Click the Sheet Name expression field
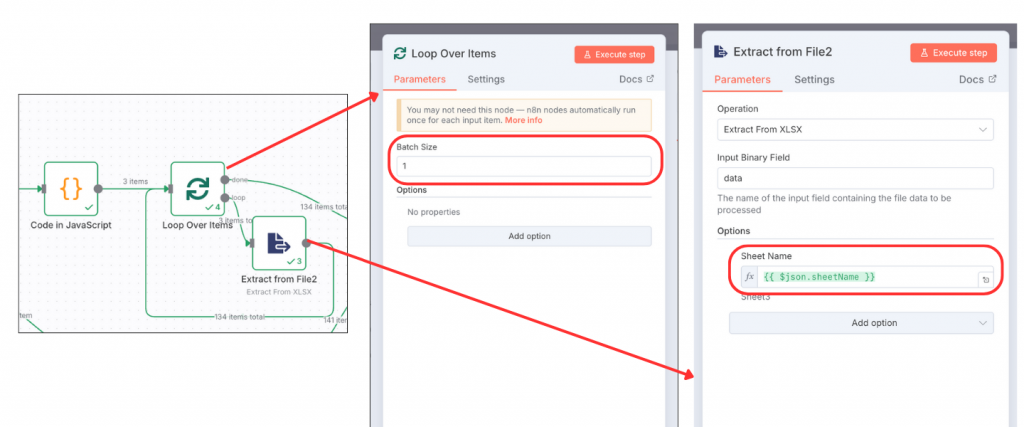 867,277
